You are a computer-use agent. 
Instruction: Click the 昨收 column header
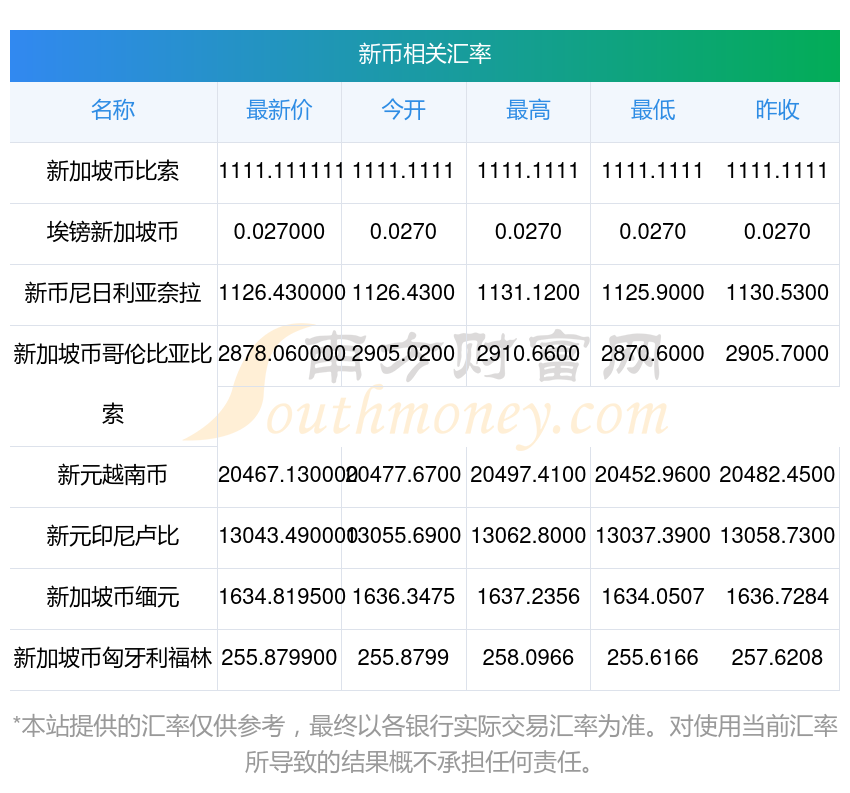coord(777,110)
